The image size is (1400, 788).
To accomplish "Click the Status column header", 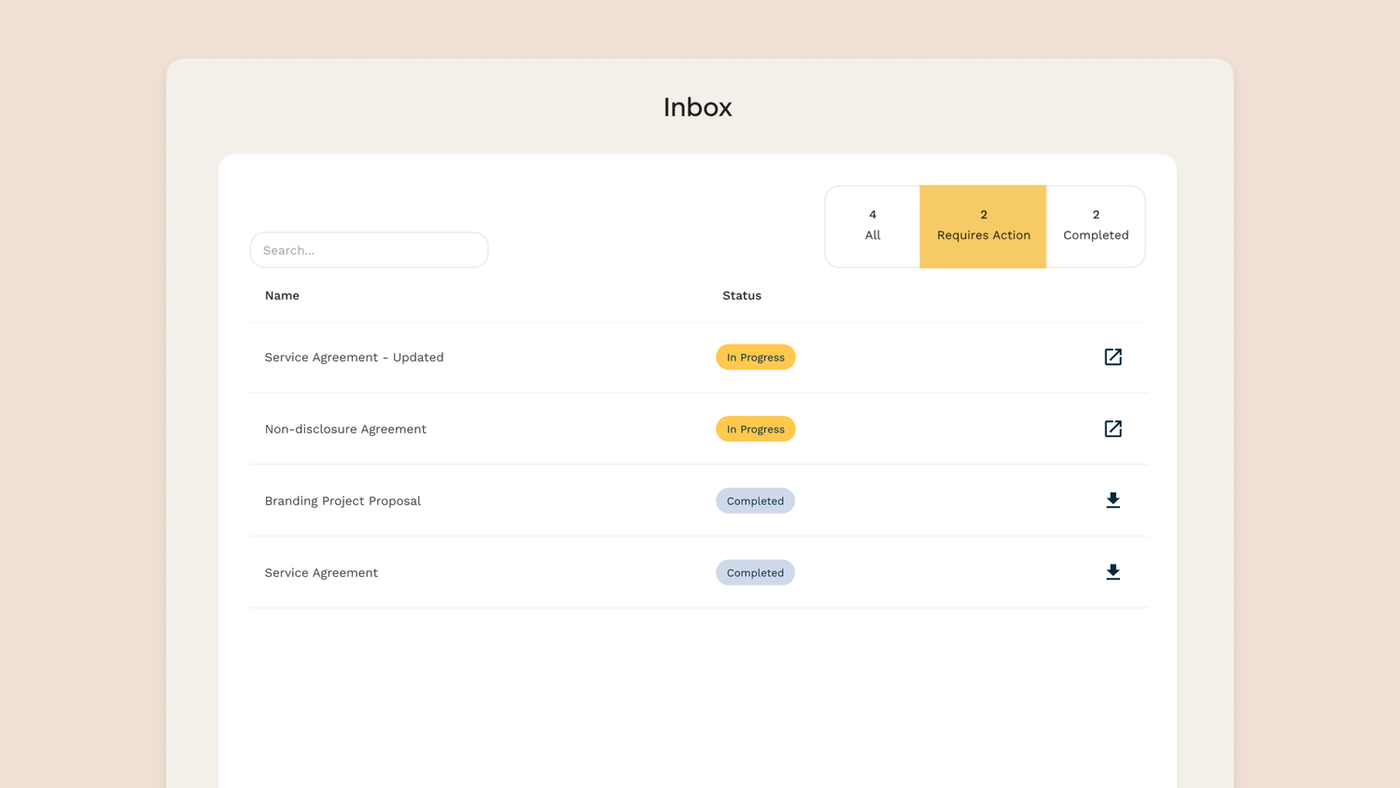I will tap(742, 295).
